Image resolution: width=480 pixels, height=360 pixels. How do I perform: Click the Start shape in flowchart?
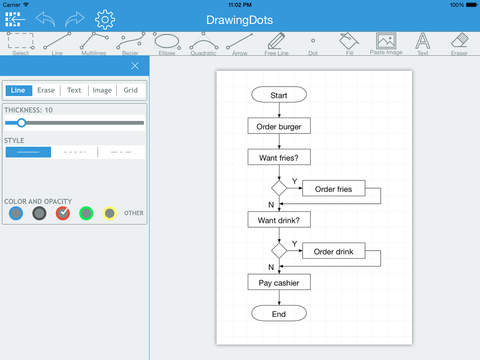pos(279,95)
